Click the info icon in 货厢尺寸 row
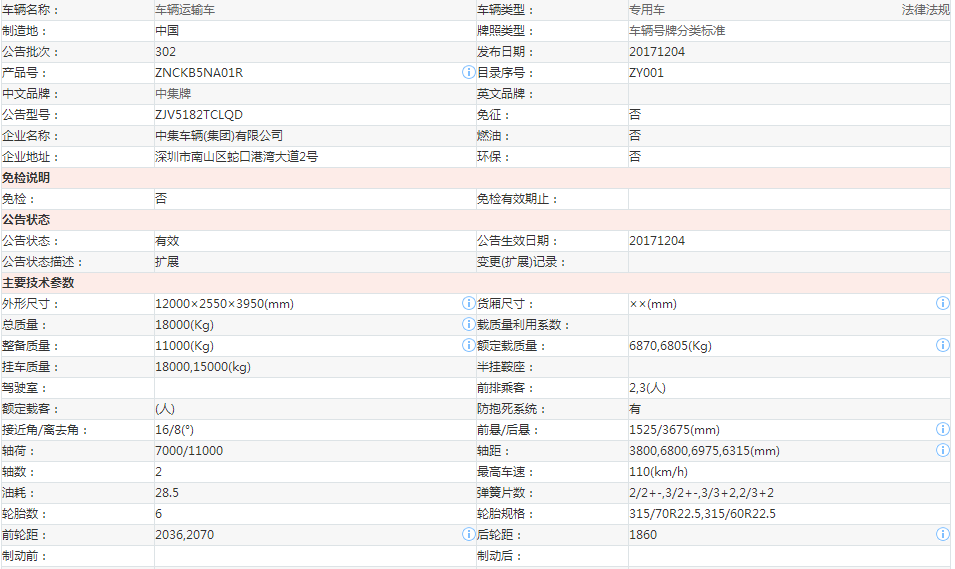Screen dimensions: 955x569 tap(942, 303)
